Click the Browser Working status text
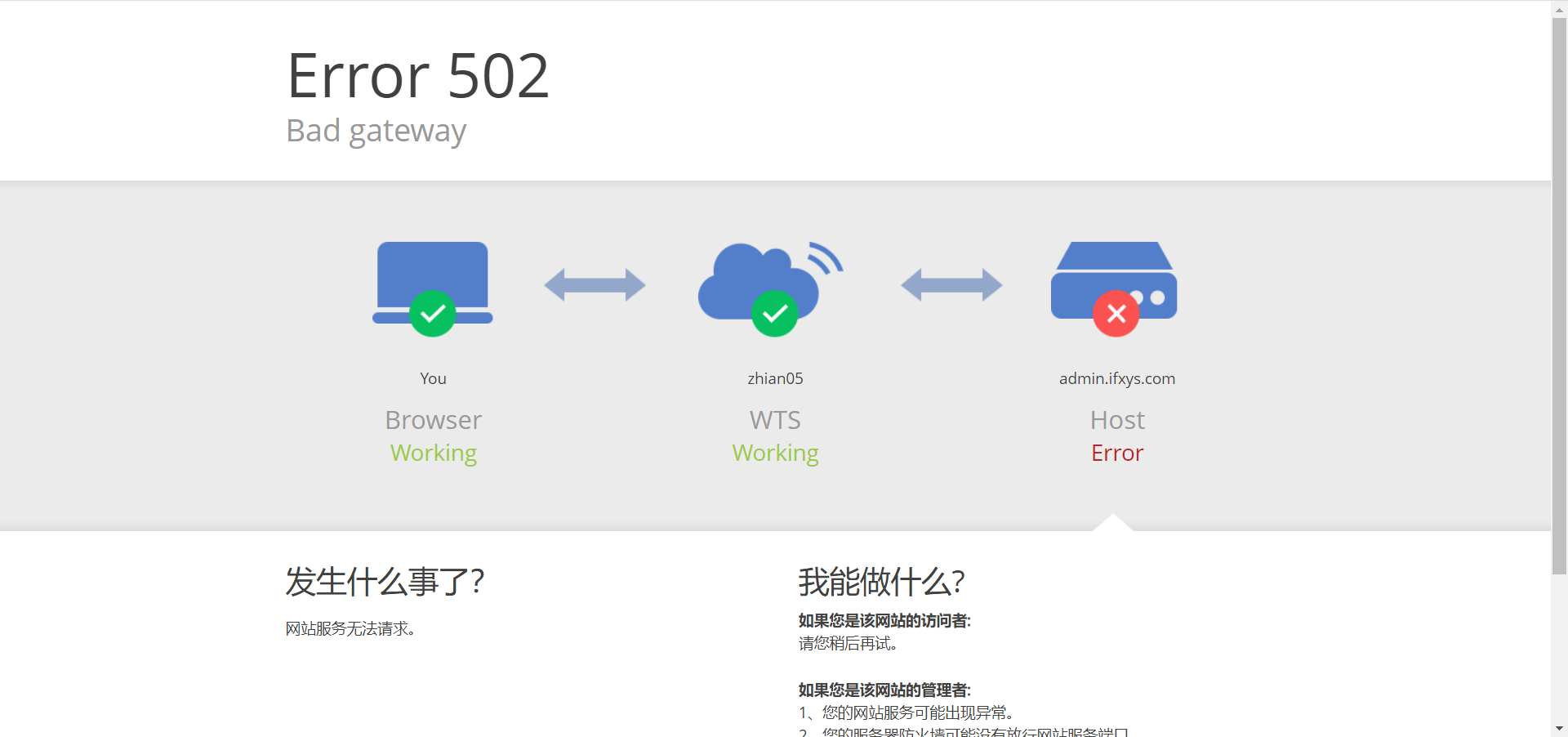The image size is (1568, 737). click(434, 453)
